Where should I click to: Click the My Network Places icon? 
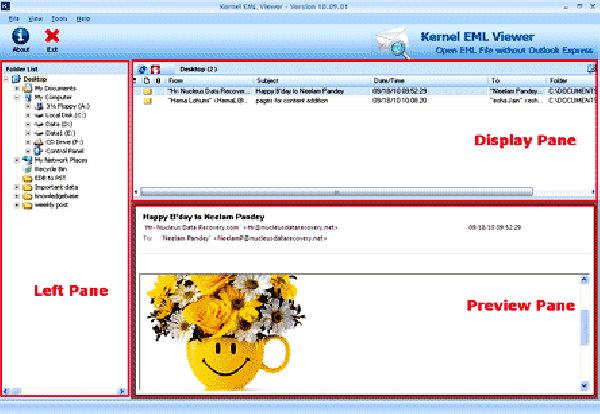click(27, 160)
